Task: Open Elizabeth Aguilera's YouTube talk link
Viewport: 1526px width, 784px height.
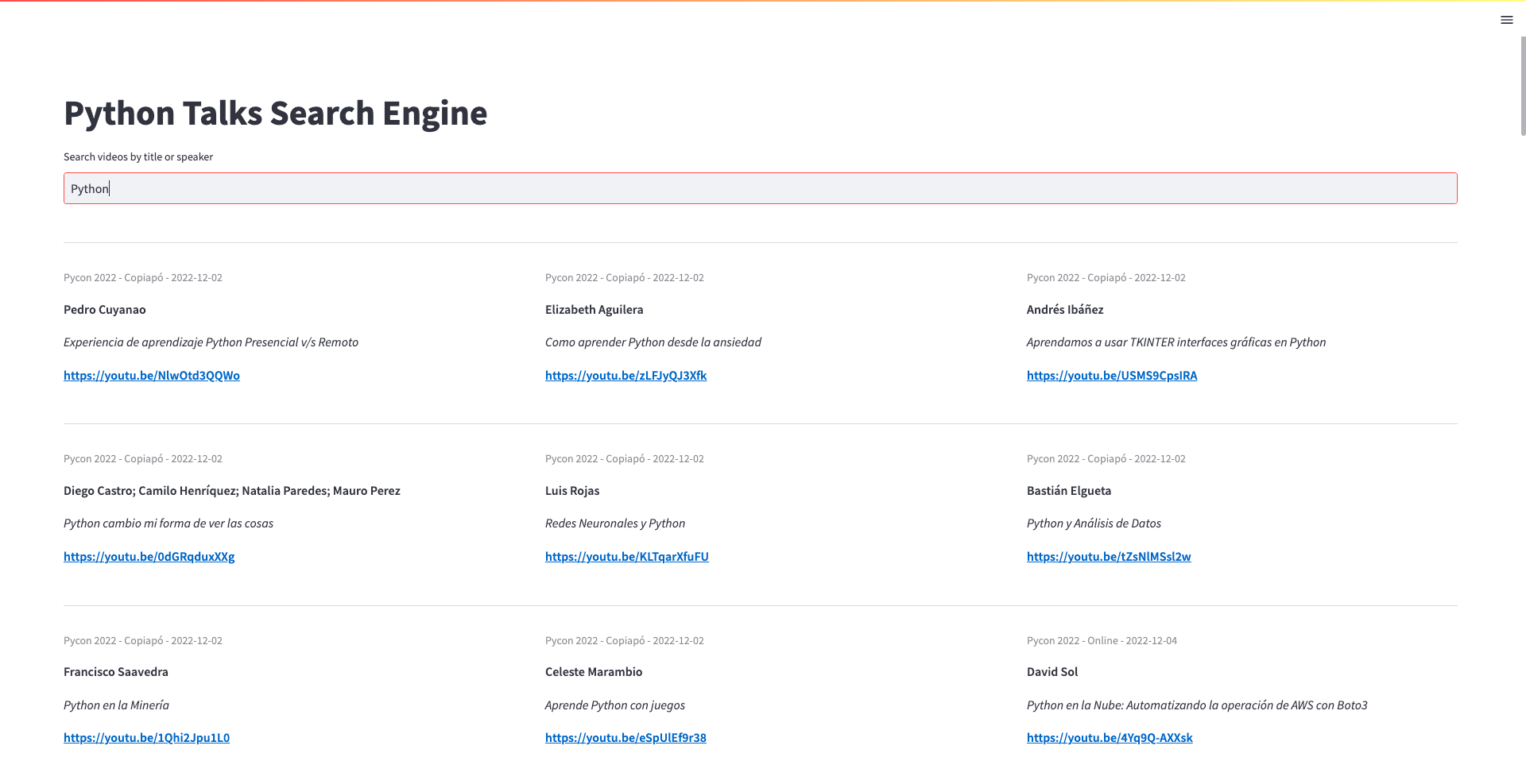Action: (x=626, y=376)
